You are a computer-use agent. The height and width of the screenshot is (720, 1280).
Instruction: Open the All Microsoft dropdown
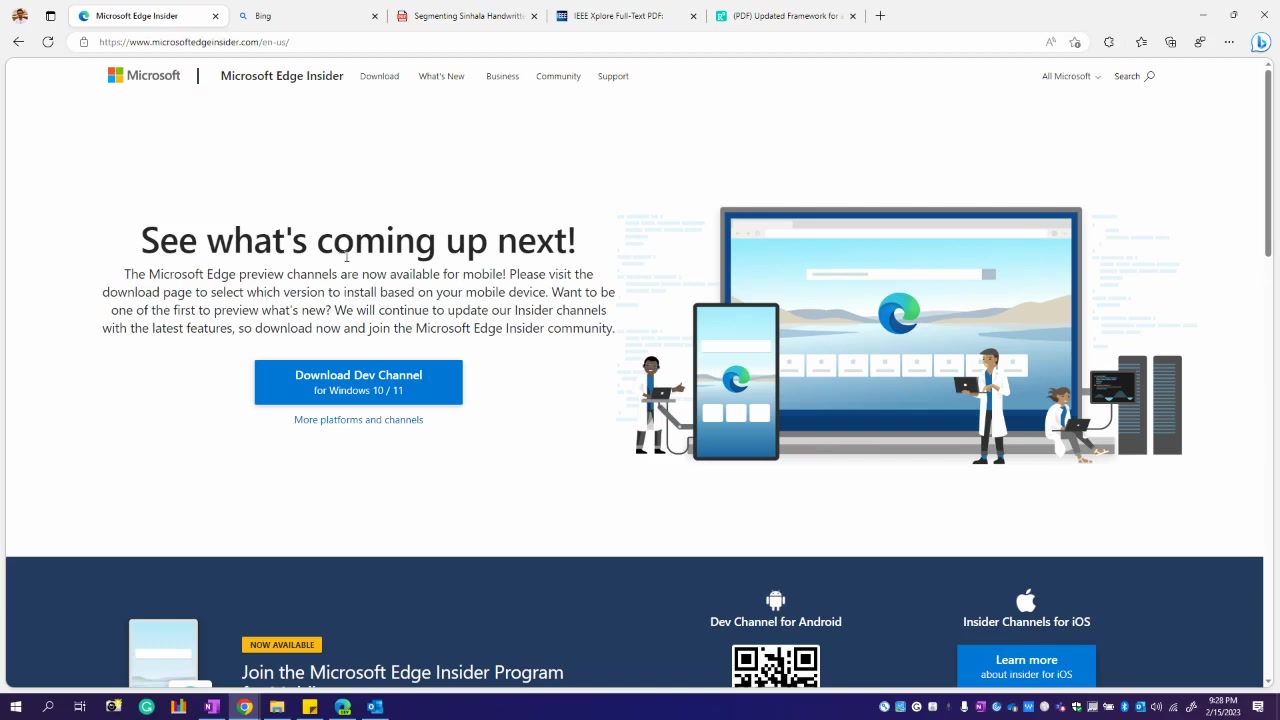[x=1069, y=75]
